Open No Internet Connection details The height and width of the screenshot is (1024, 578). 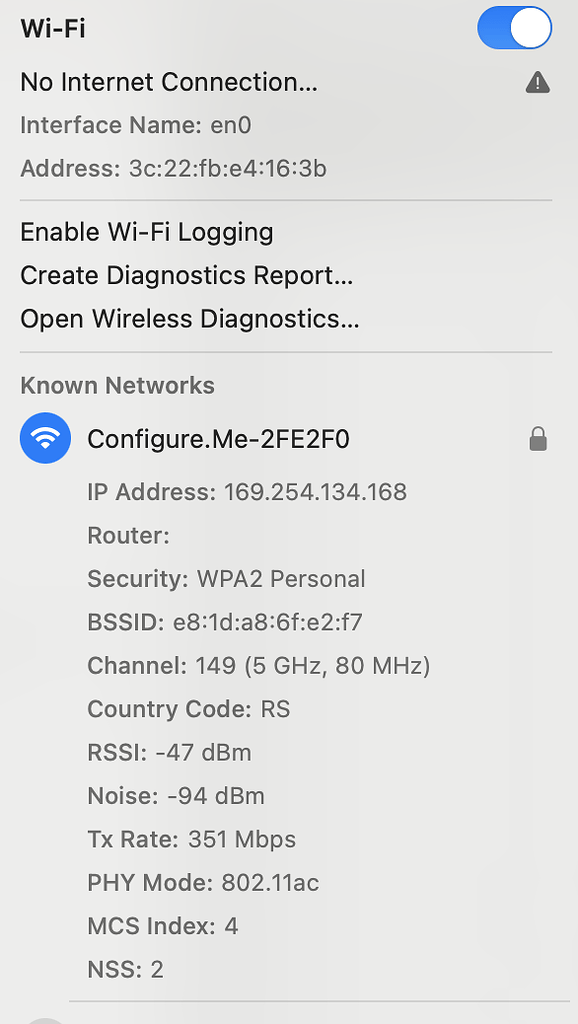pyautogui.click(x=170, y=82)
